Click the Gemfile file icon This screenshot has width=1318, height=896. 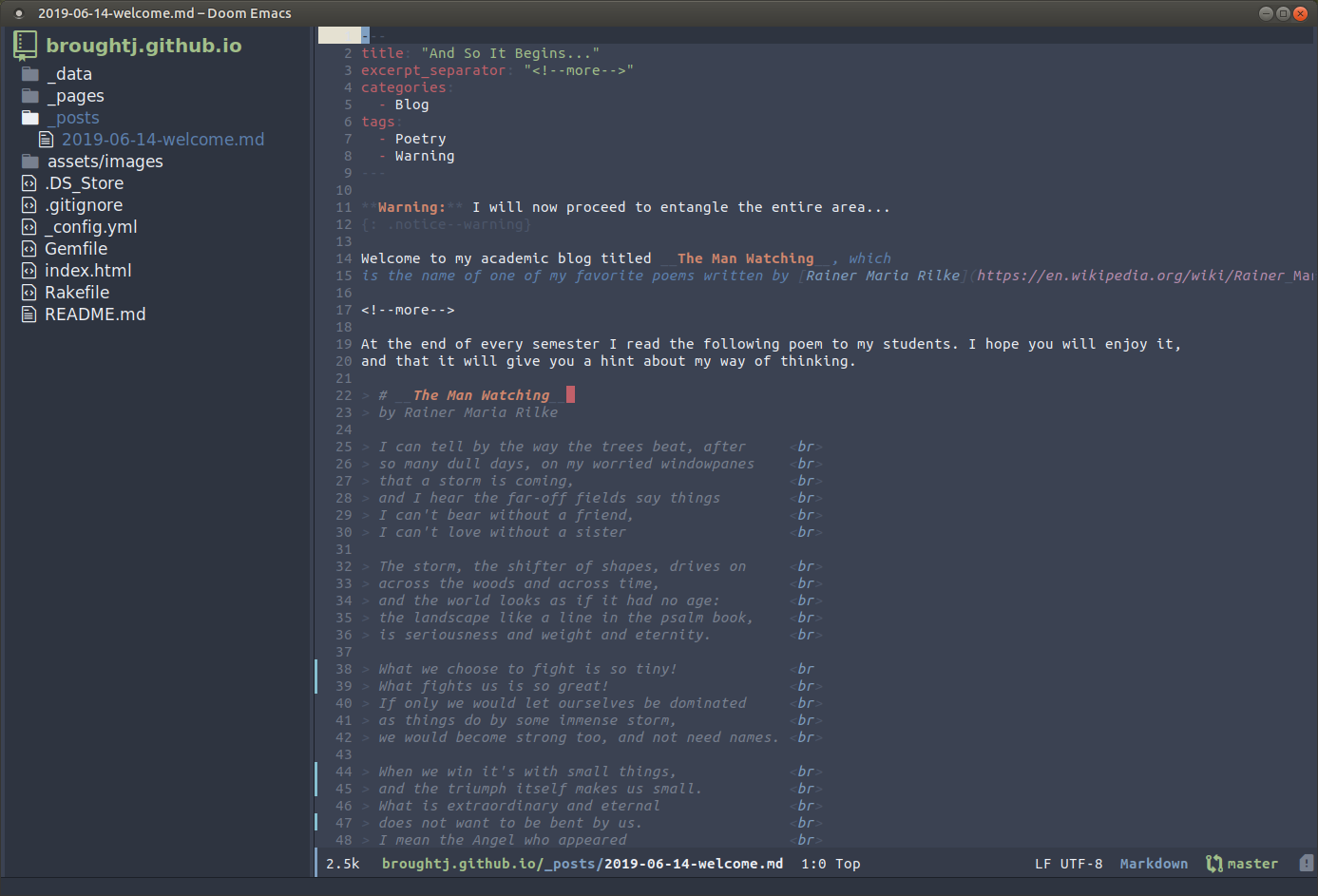[29, 249]
